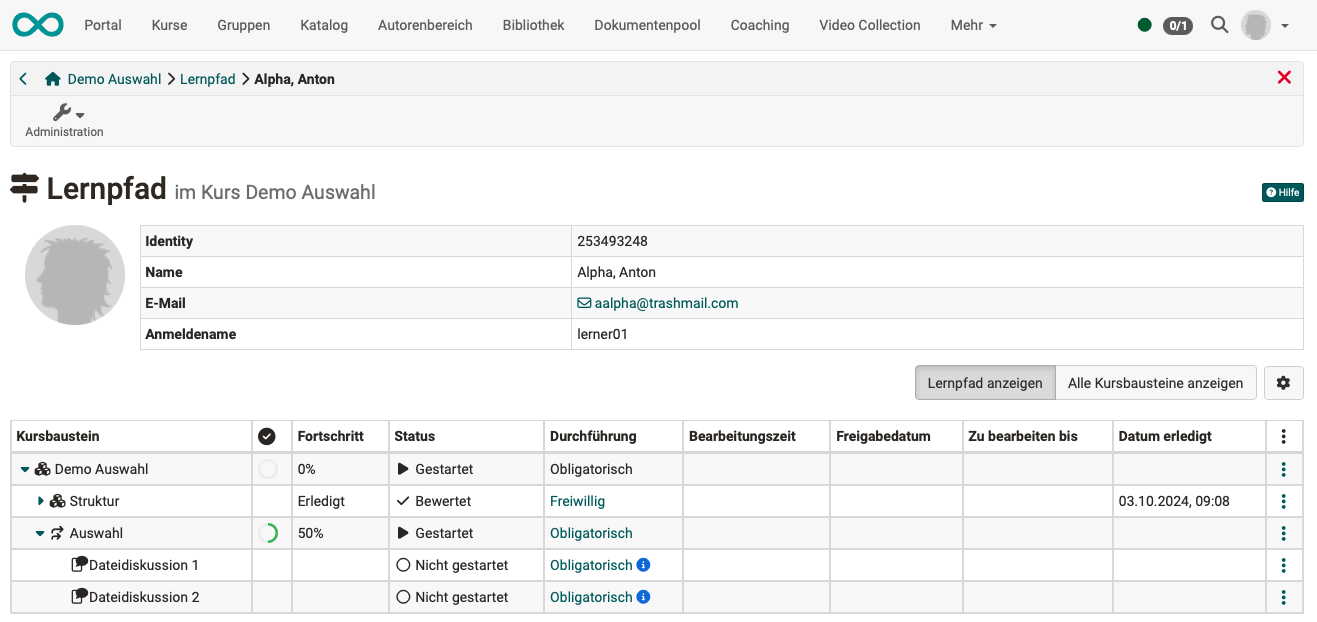
Task: Click the OpenOlat infinity logo
Action: pos(37,24)
